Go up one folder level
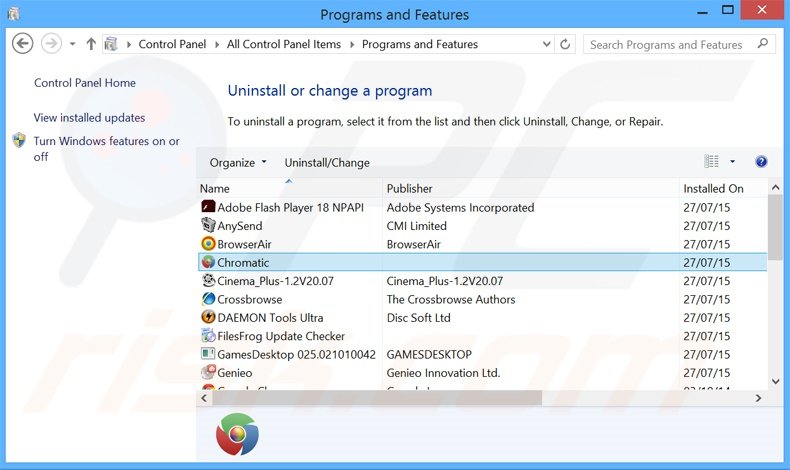 click(91, 44)
